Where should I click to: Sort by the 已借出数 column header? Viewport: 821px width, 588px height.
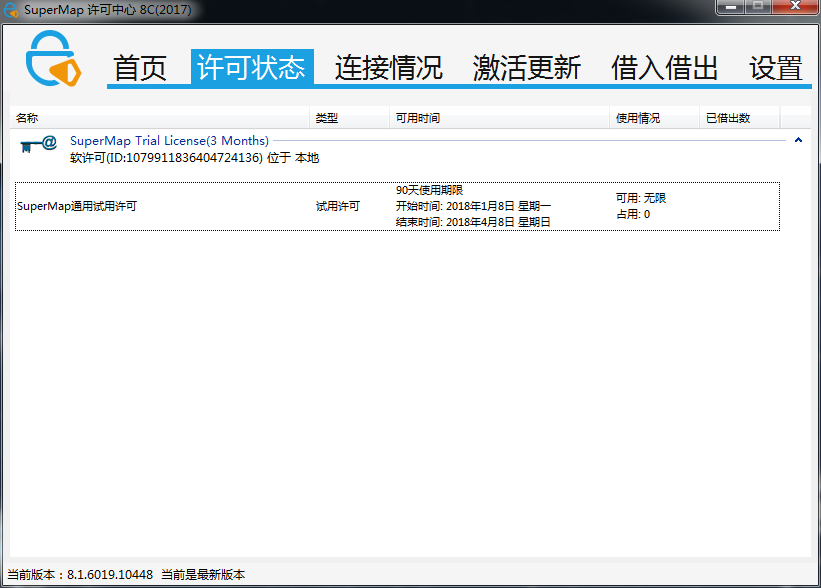click(x=740, y=118)
